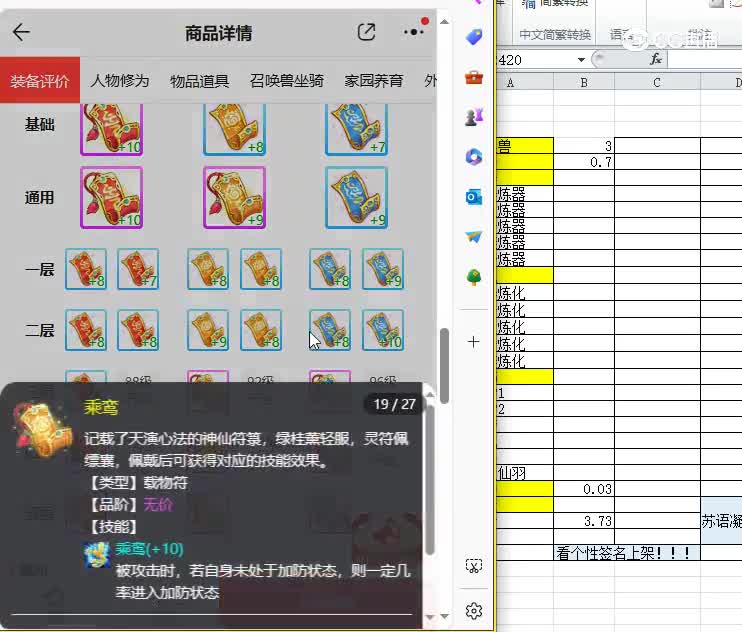Open the Excel Name Box dropdown arrow
The height and width of the screenshot is (632, 742).
(x=581, y=60)
